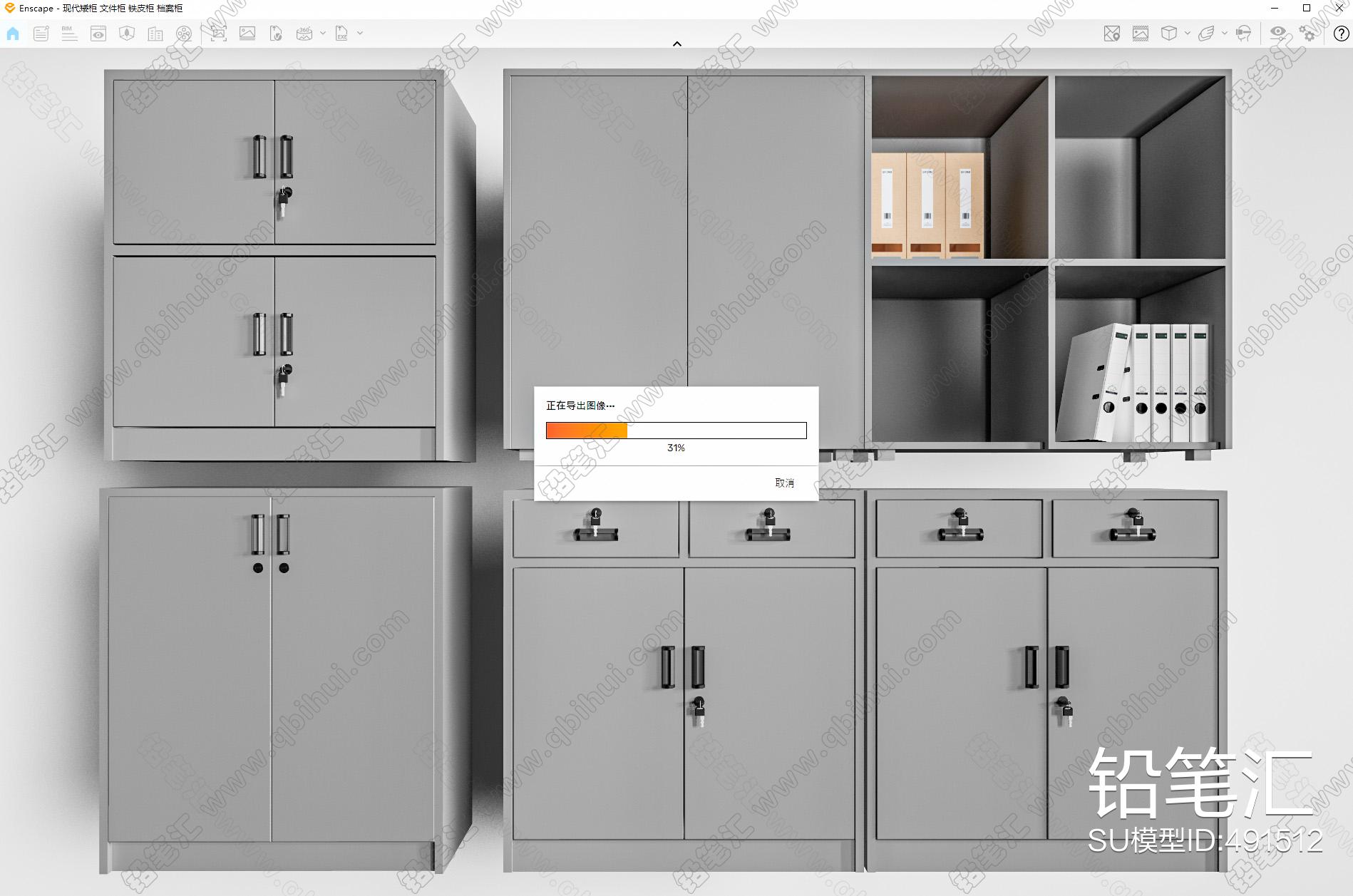This screenshot has width=1353, height=896.
Task: Click the orange export progress bar
Action: coord(676,431)
